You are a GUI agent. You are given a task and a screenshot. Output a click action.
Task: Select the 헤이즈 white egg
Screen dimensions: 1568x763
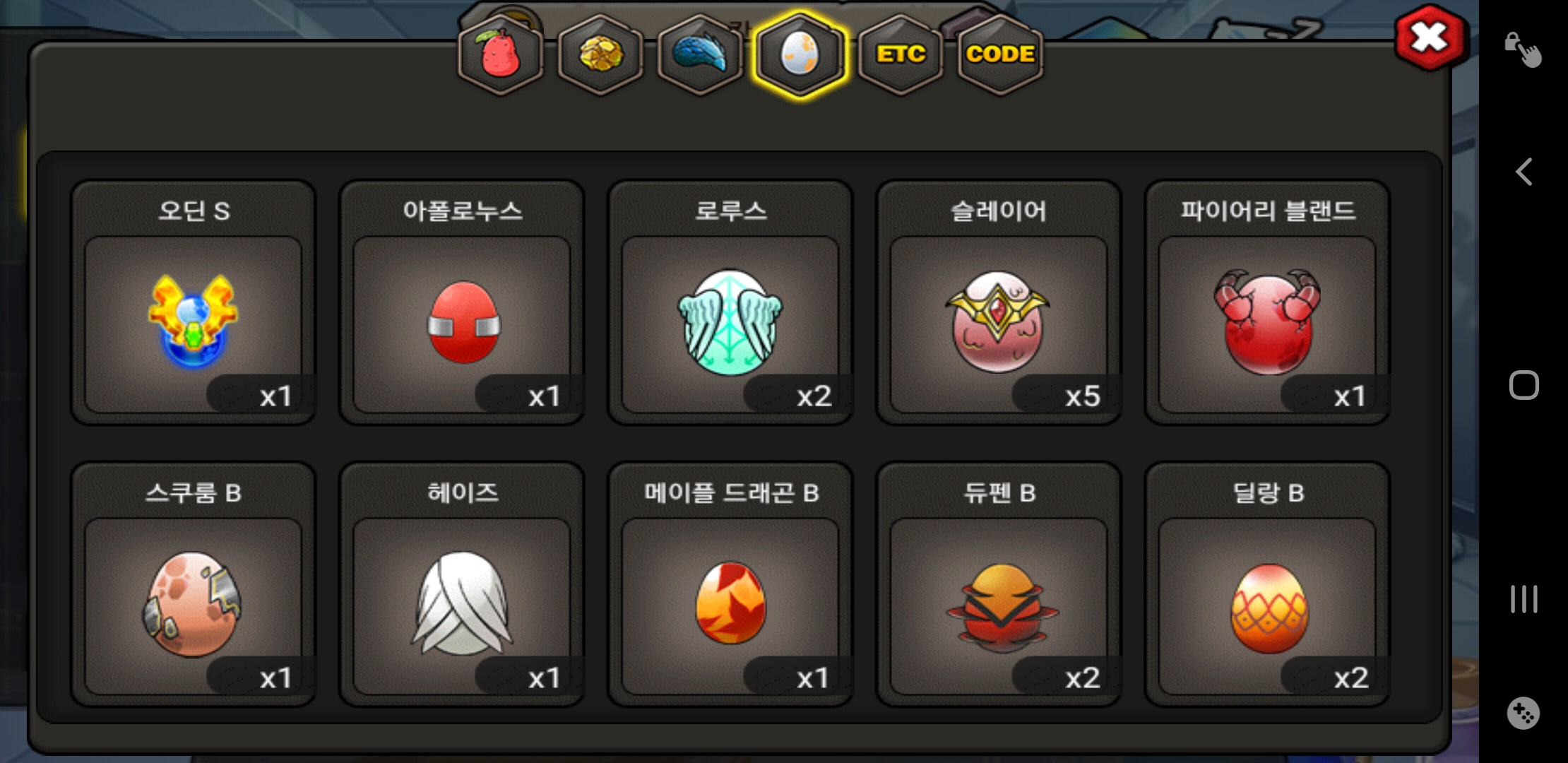462,584
